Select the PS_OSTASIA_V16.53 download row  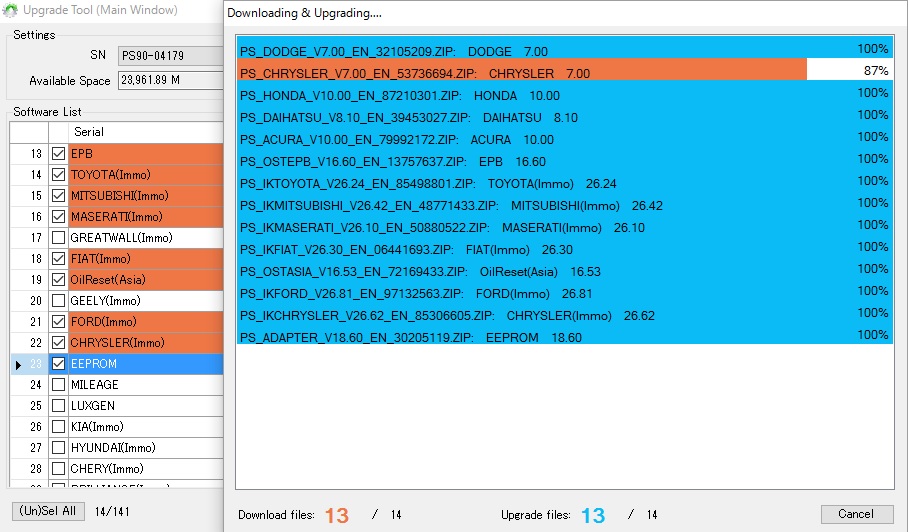(565, 267)
